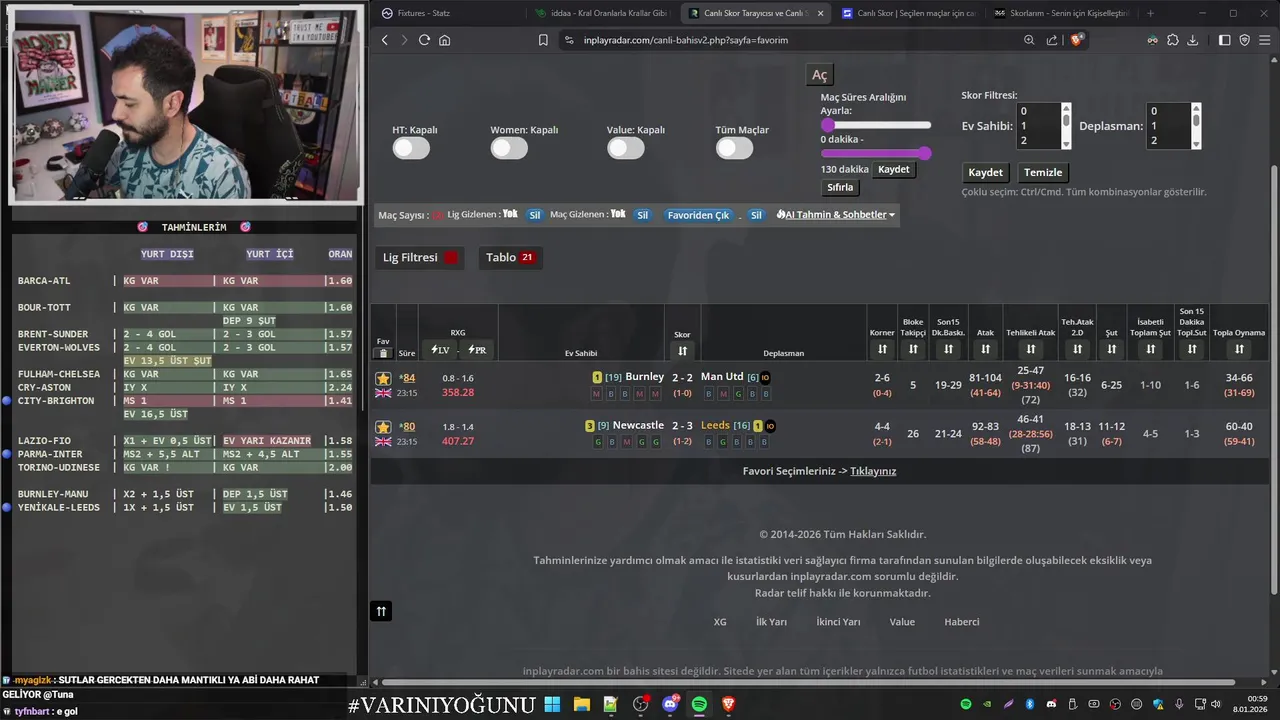Click the Bluetooth tray icon

pos(1030,704)
